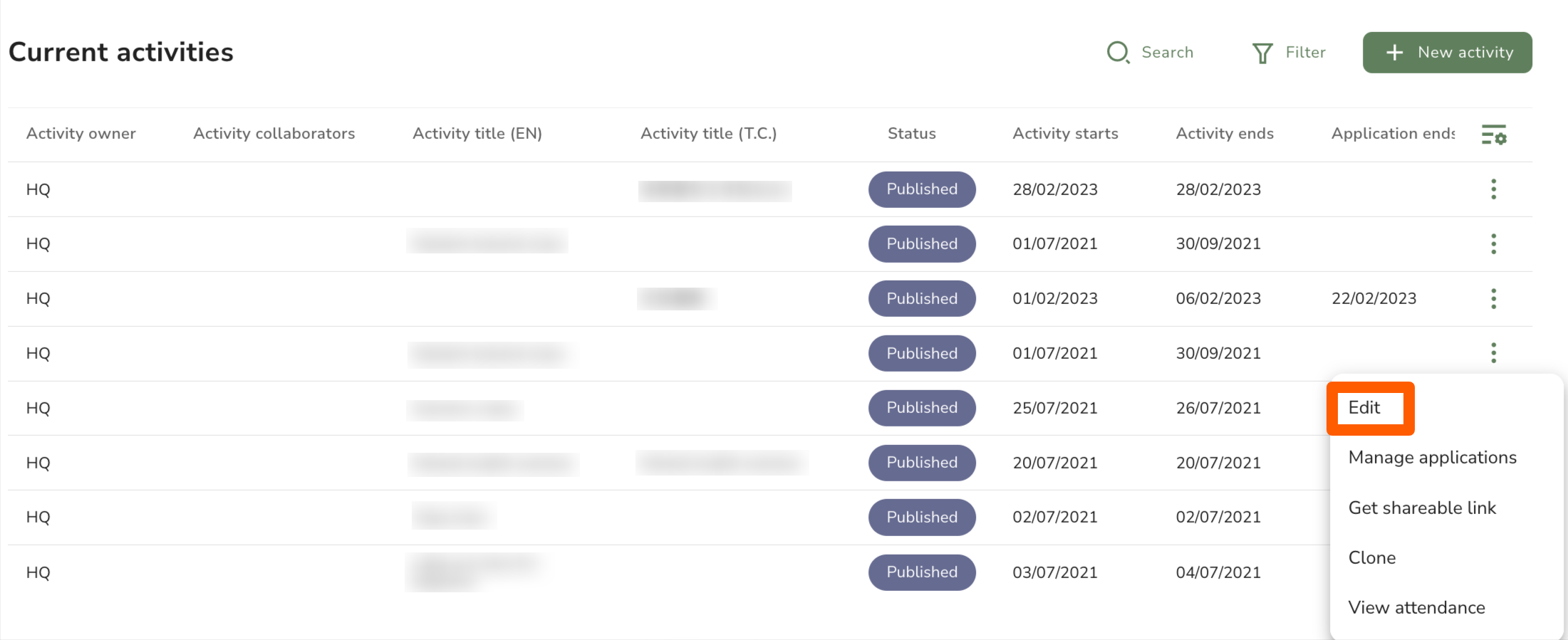The height and width of the screenshot is (640, 1568).
Task: Click the Activity owner column header
Action: [81, 133]
